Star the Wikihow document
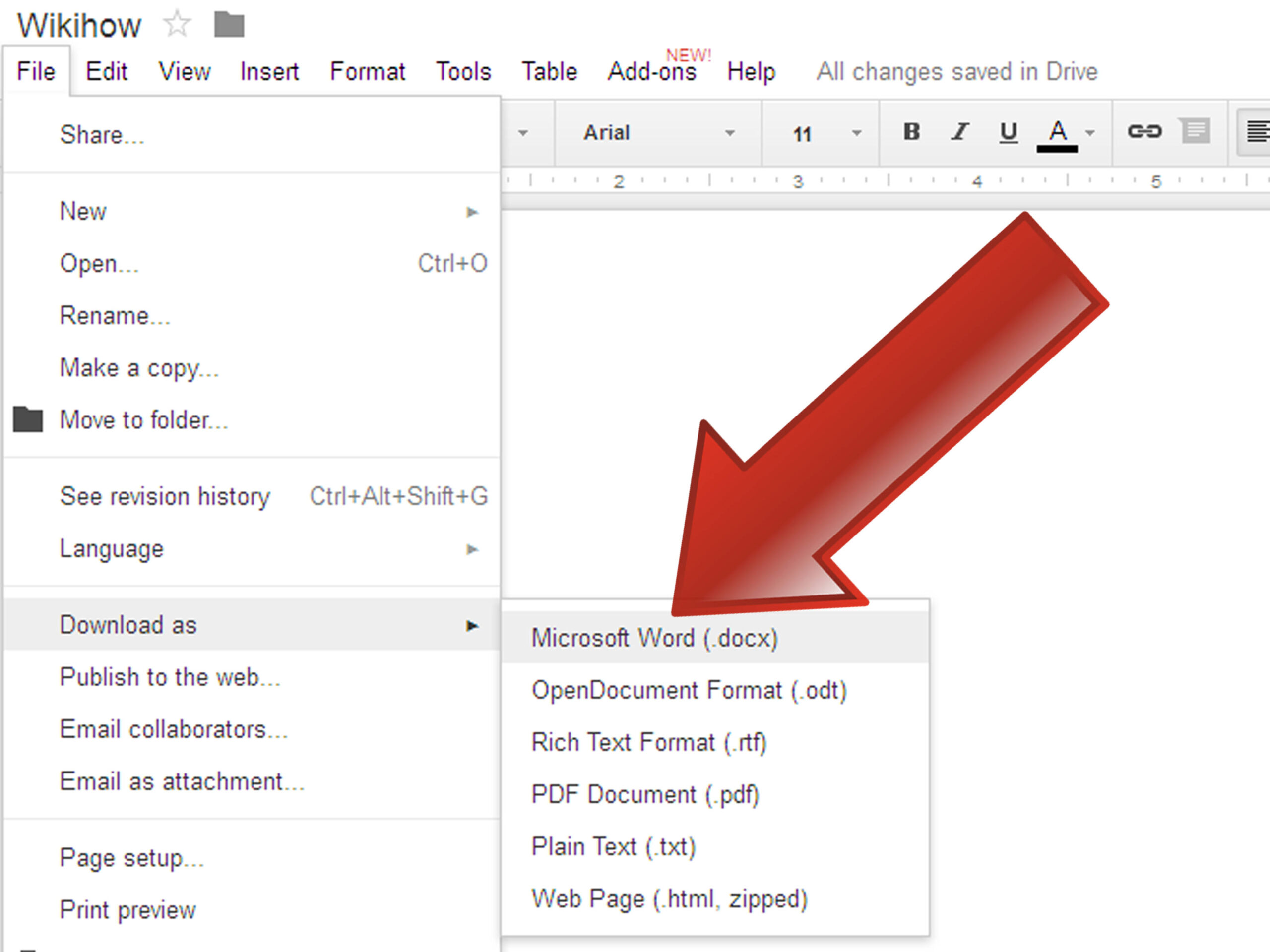This screenshot has height=952, width=1270. click(176, 24)
